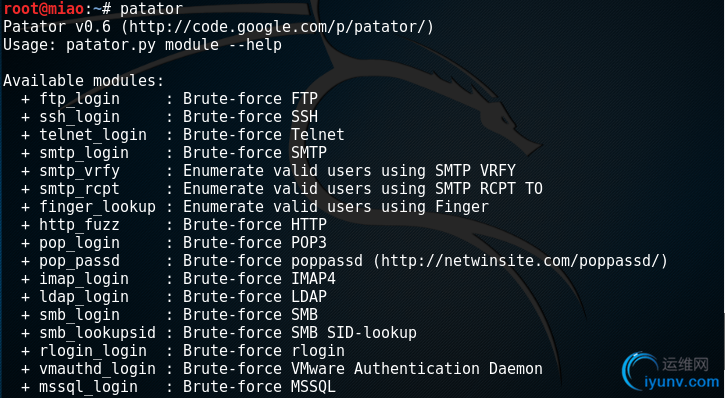The width and height of the screenshot is (725, 398).
Task: Click the http_fuzz module name
Action: pos(80,225)
